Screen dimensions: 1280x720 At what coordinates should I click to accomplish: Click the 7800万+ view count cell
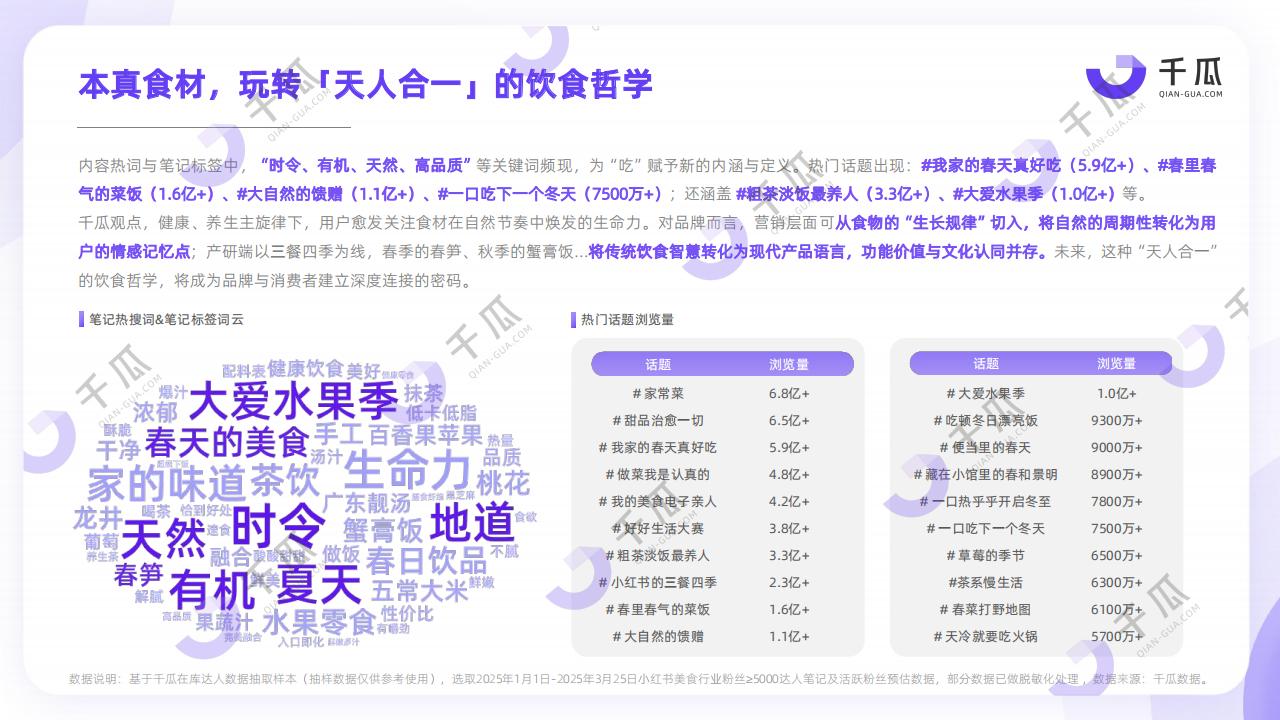coord(1117,502)
